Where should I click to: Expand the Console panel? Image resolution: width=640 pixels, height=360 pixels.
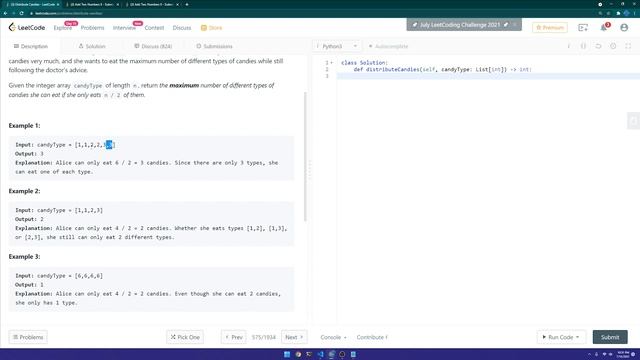[x=333, y=337]
